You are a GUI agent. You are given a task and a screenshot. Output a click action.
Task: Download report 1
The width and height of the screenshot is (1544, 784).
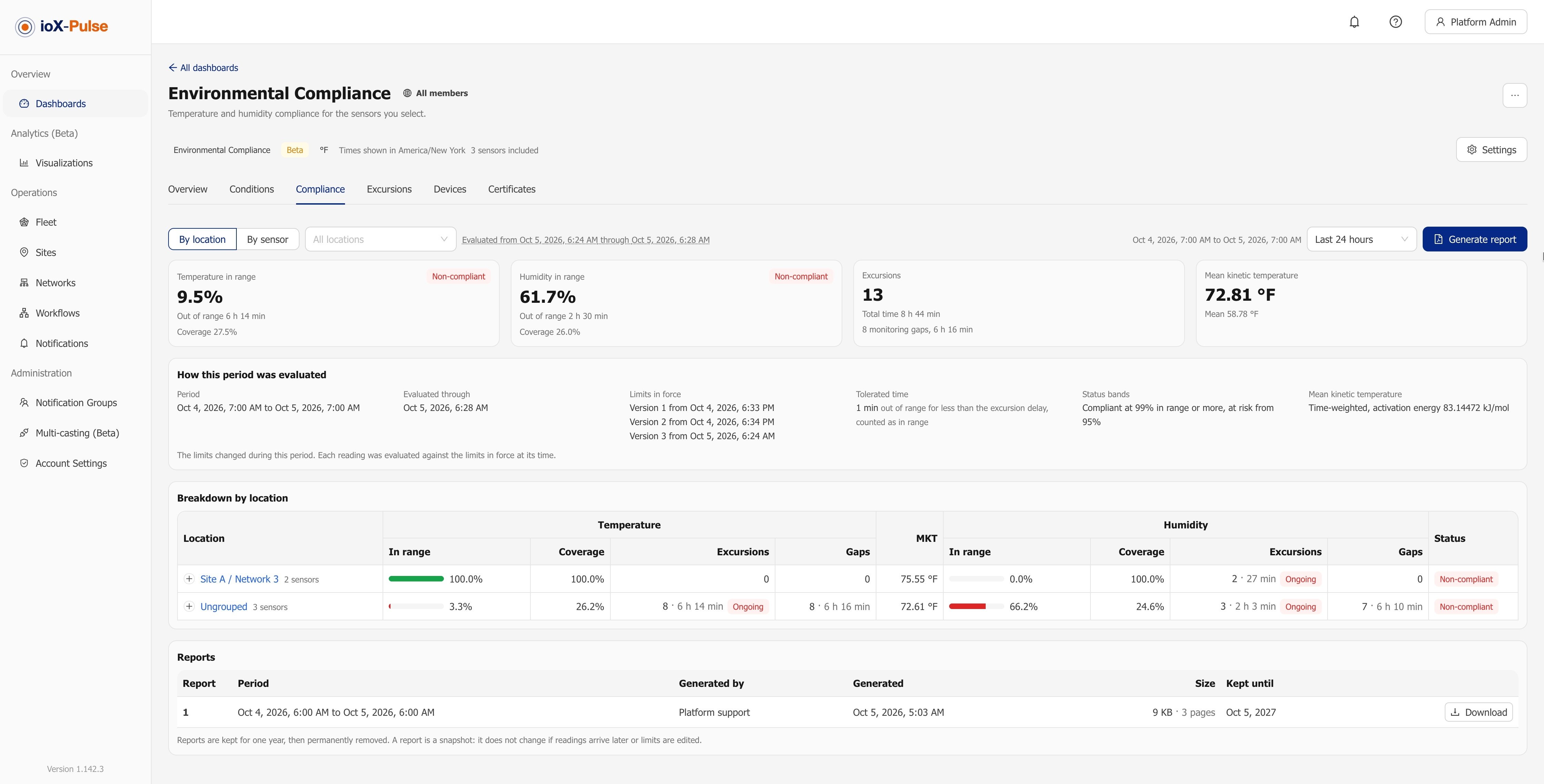(x=1479, y=712)
